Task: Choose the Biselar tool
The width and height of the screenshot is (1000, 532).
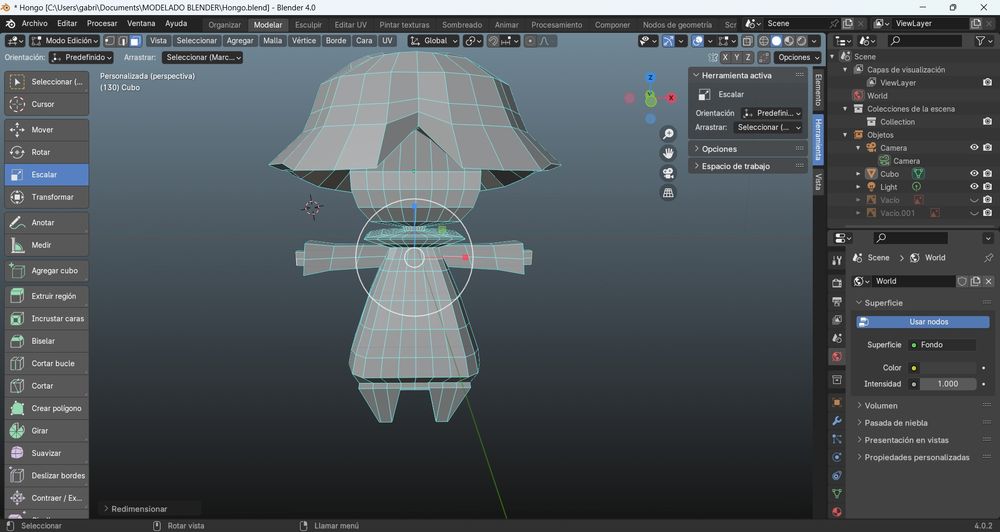Action: 46,341
